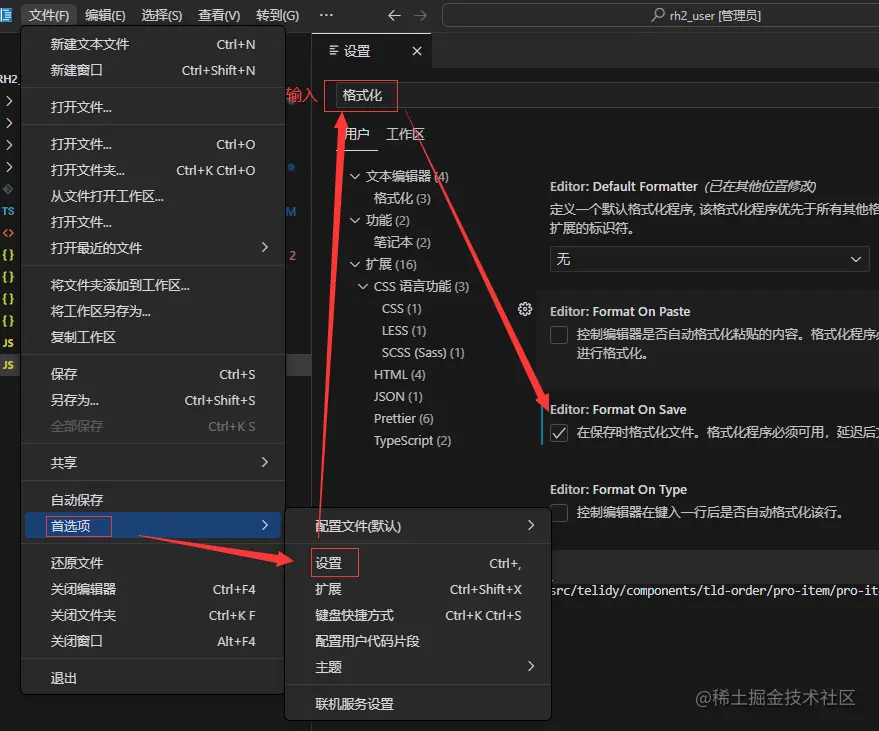879x731 pixels.
Task: Highlight the 首选项 menu entry
Action: coord(152,525)
